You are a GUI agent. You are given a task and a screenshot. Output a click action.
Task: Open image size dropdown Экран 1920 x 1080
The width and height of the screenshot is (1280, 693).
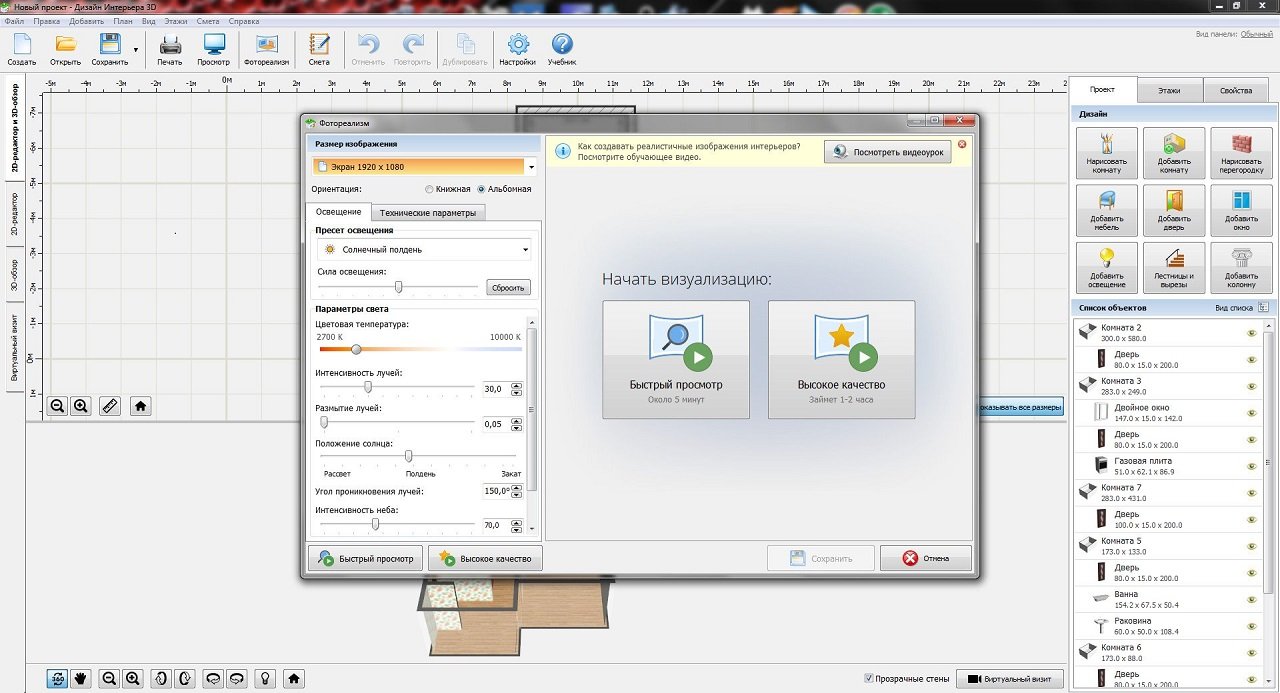[x=425, y=167]
